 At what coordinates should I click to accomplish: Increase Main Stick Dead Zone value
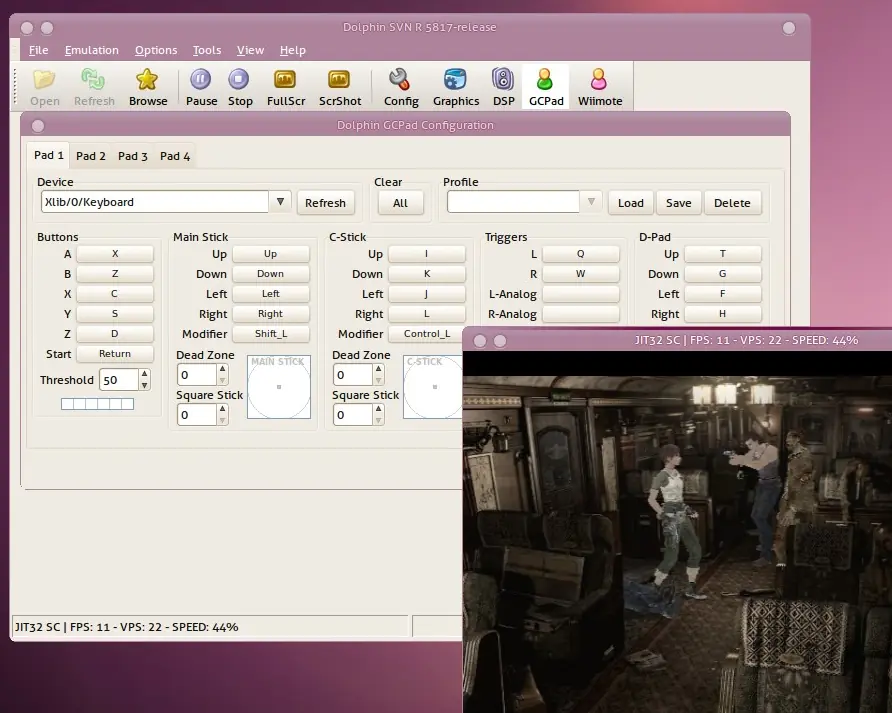tap(222, 369)
